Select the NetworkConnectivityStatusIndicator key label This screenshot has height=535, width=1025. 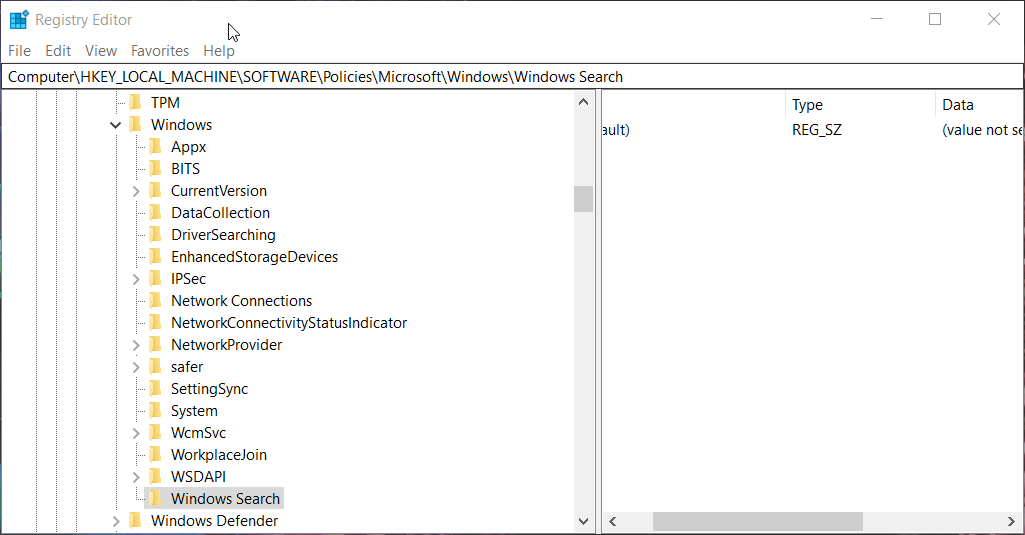289,322
